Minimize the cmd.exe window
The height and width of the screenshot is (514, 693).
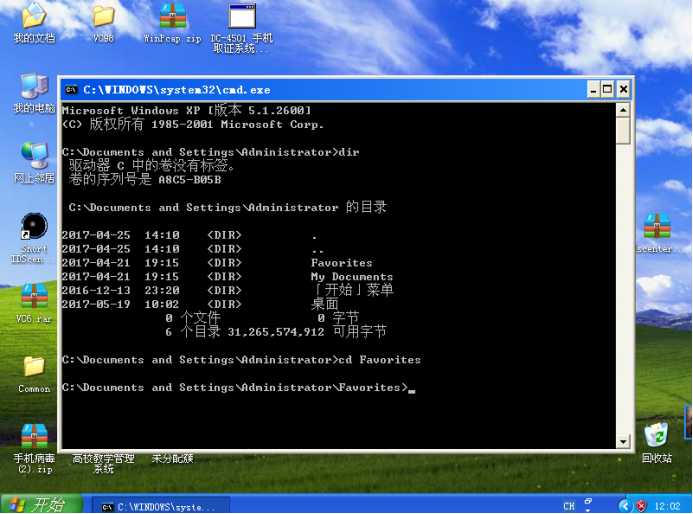coord(593,90)
